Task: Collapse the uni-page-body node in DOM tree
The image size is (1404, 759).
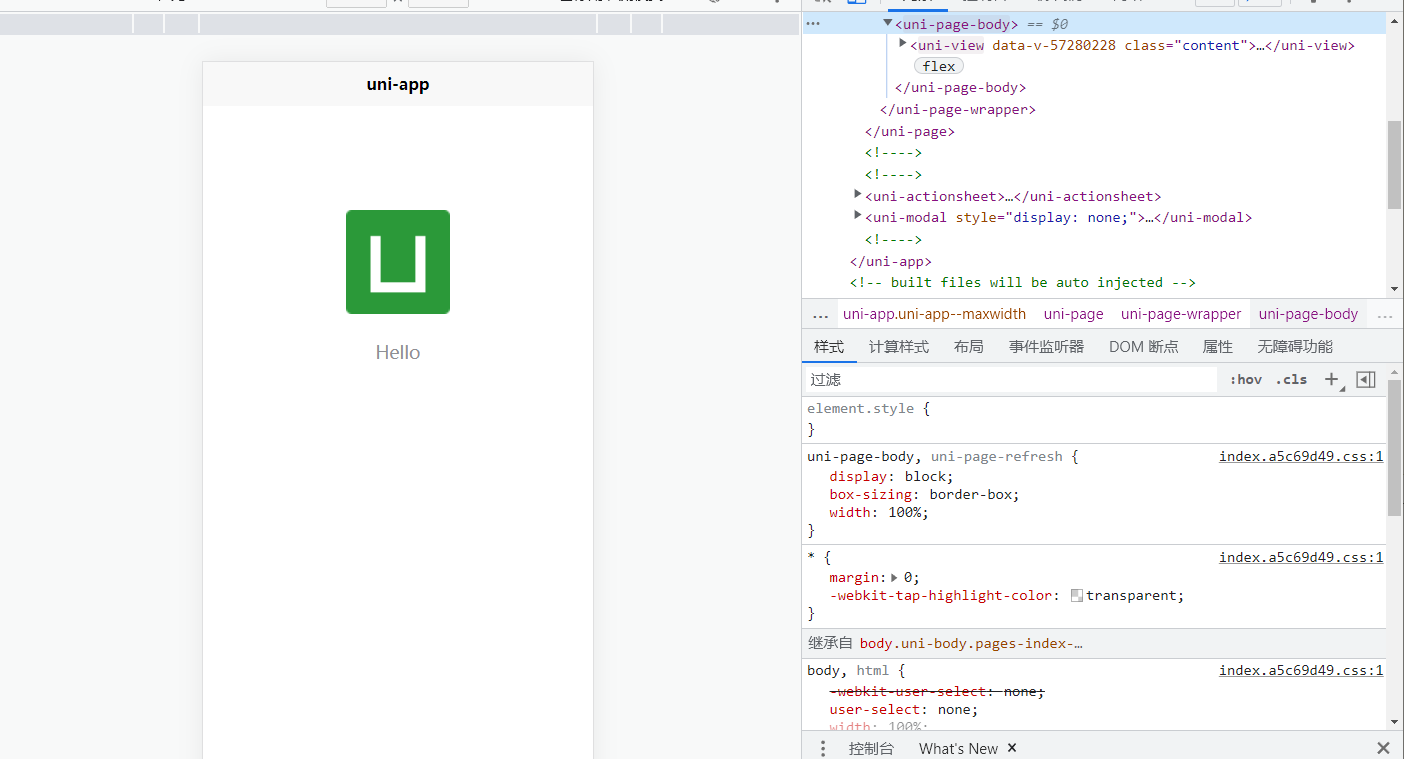Action: [x=887, y=23]
